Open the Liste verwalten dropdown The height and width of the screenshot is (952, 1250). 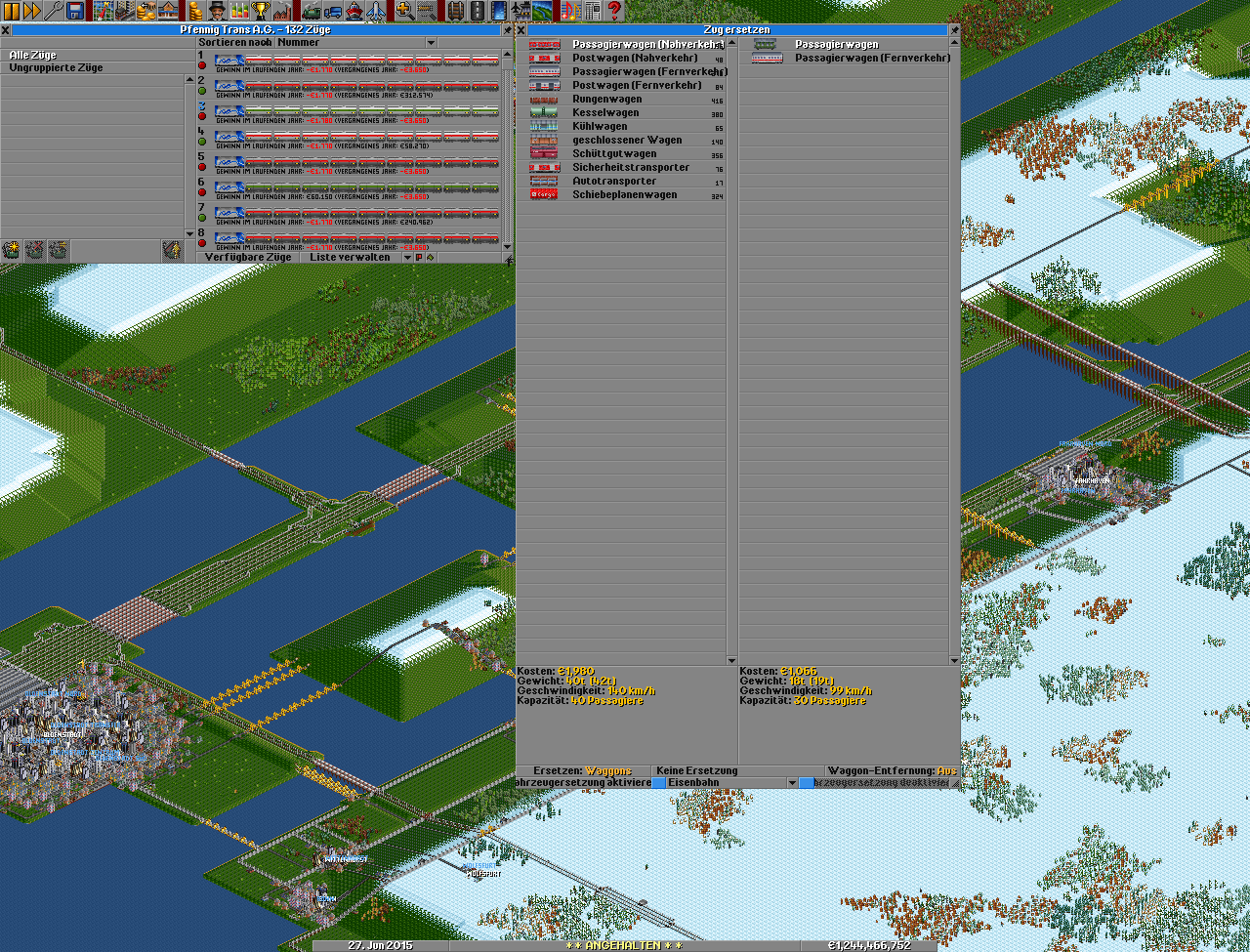pyautogui.click(x=357, y=258)
